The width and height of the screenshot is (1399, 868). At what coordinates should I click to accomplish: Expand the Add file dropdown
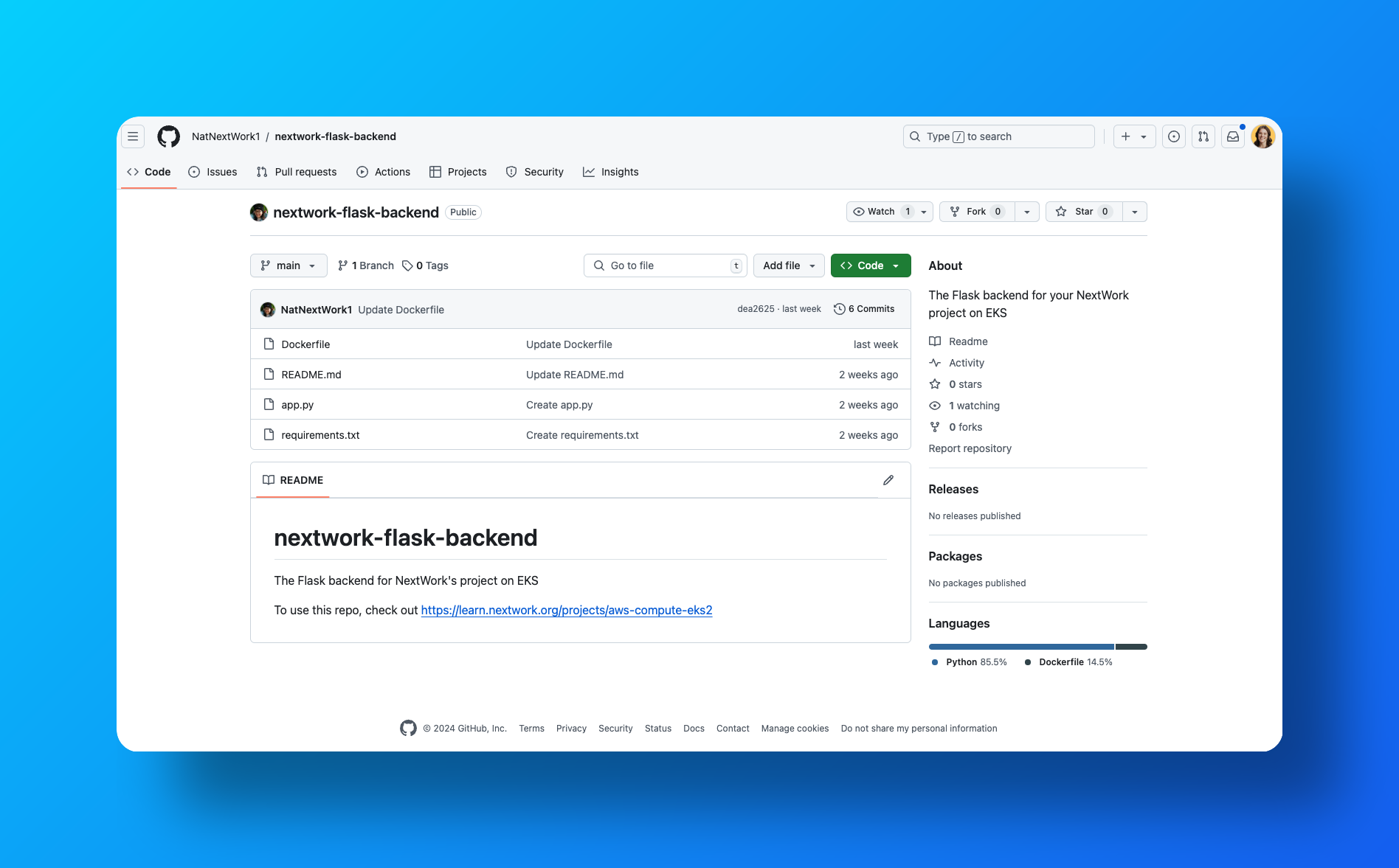(789, 265)
